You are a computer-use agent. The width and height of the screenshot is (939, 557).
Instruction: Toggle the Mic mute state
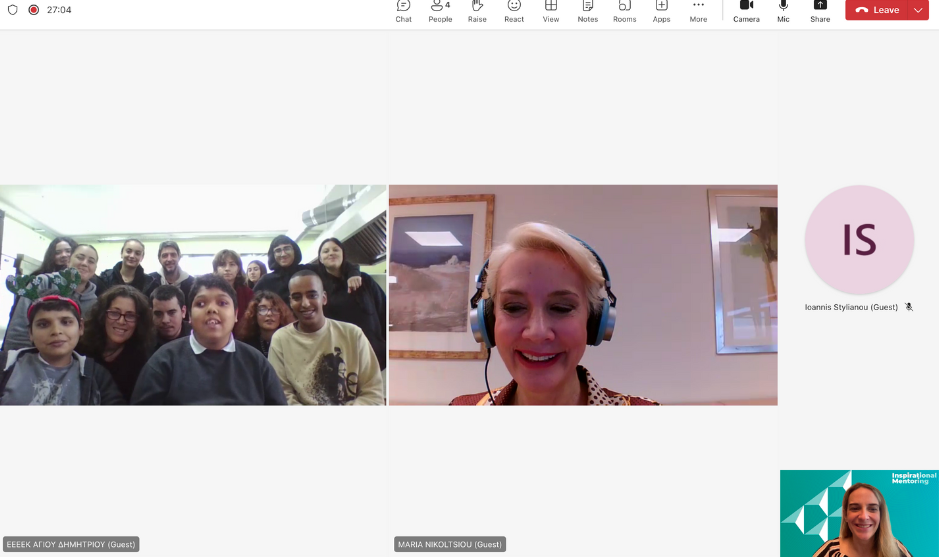[783, 11]
